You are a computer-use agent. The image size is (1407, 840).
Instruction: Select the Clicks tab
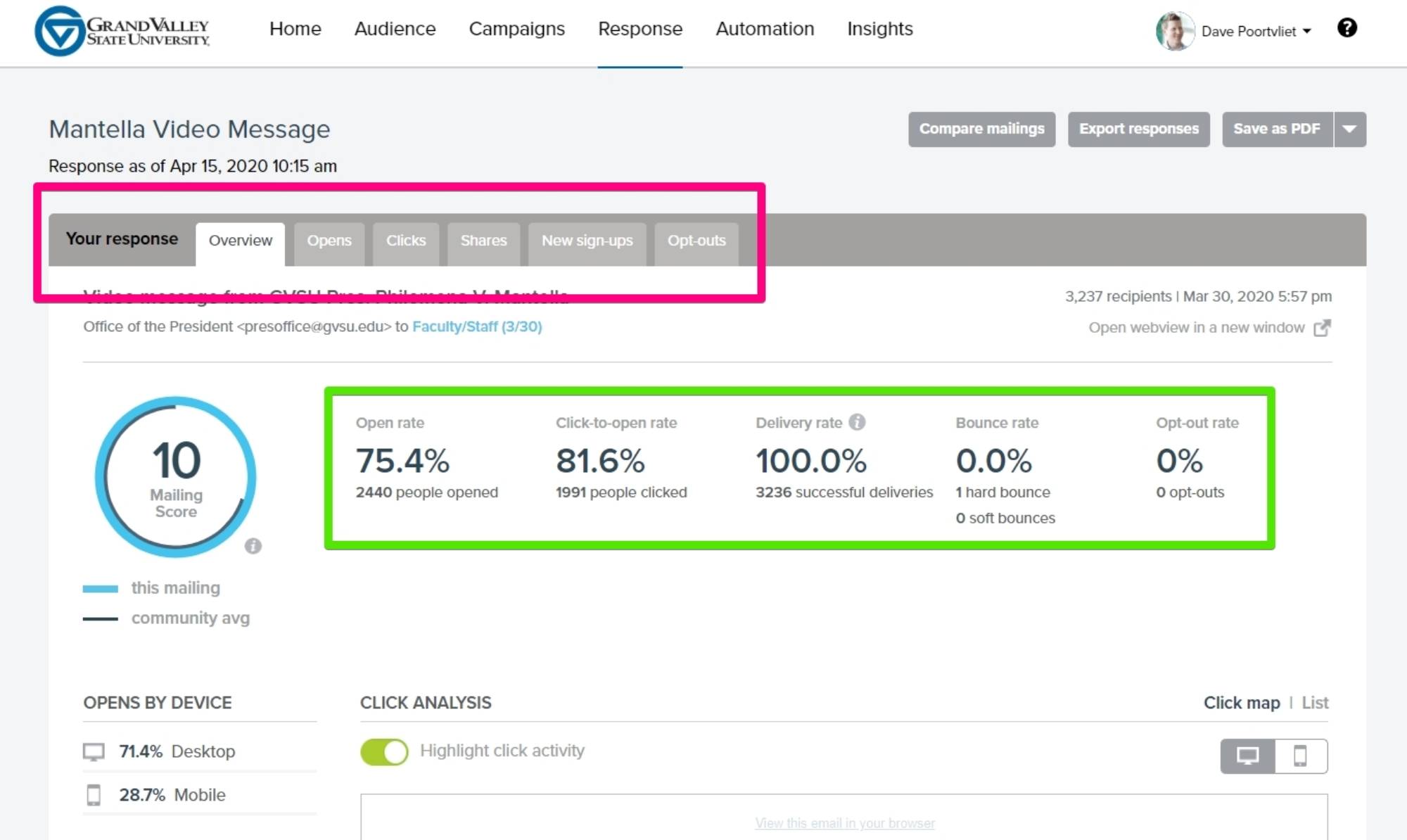pyautogui.click(x=405, y=241)
